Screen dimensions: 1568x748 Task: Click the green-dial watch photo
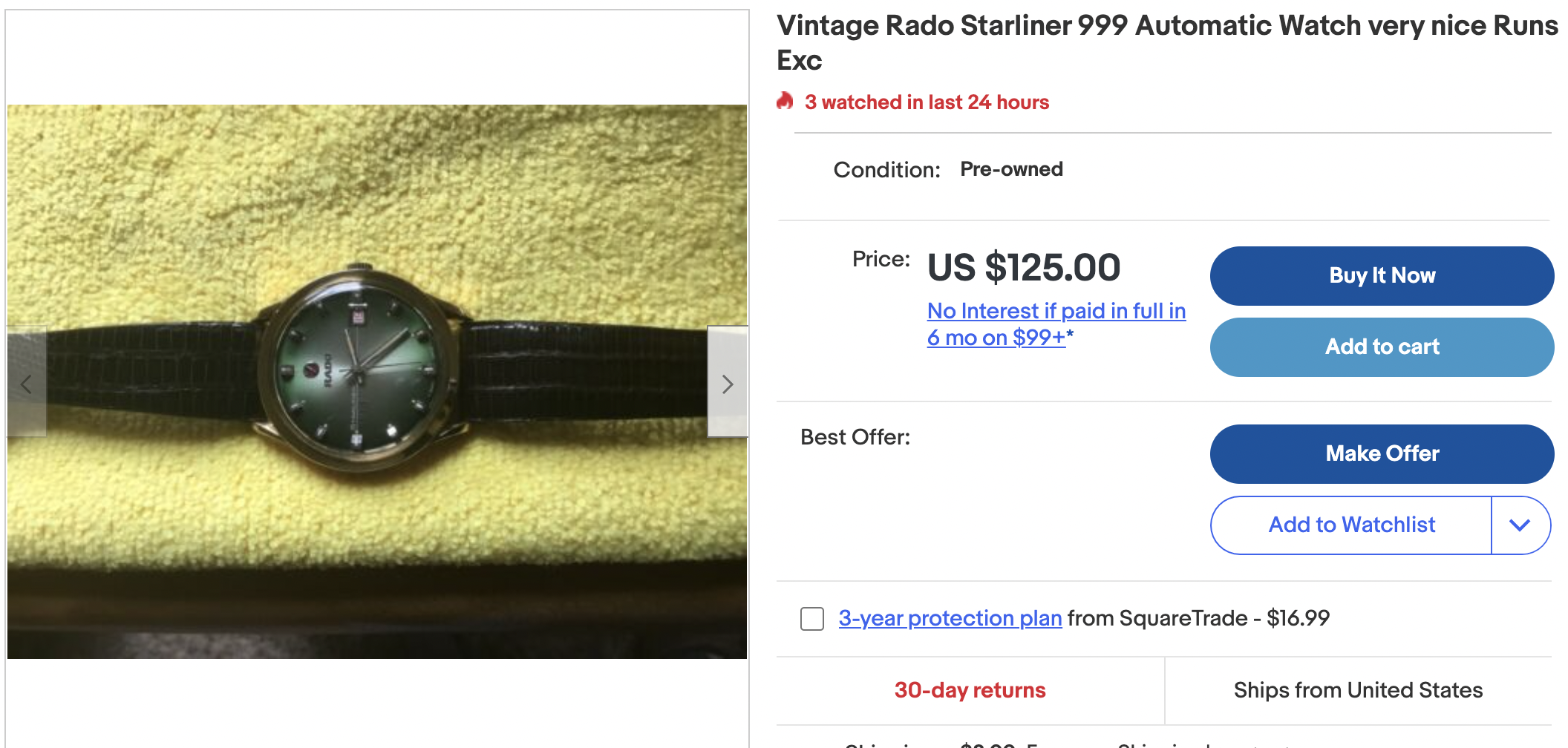coord(359,373)
